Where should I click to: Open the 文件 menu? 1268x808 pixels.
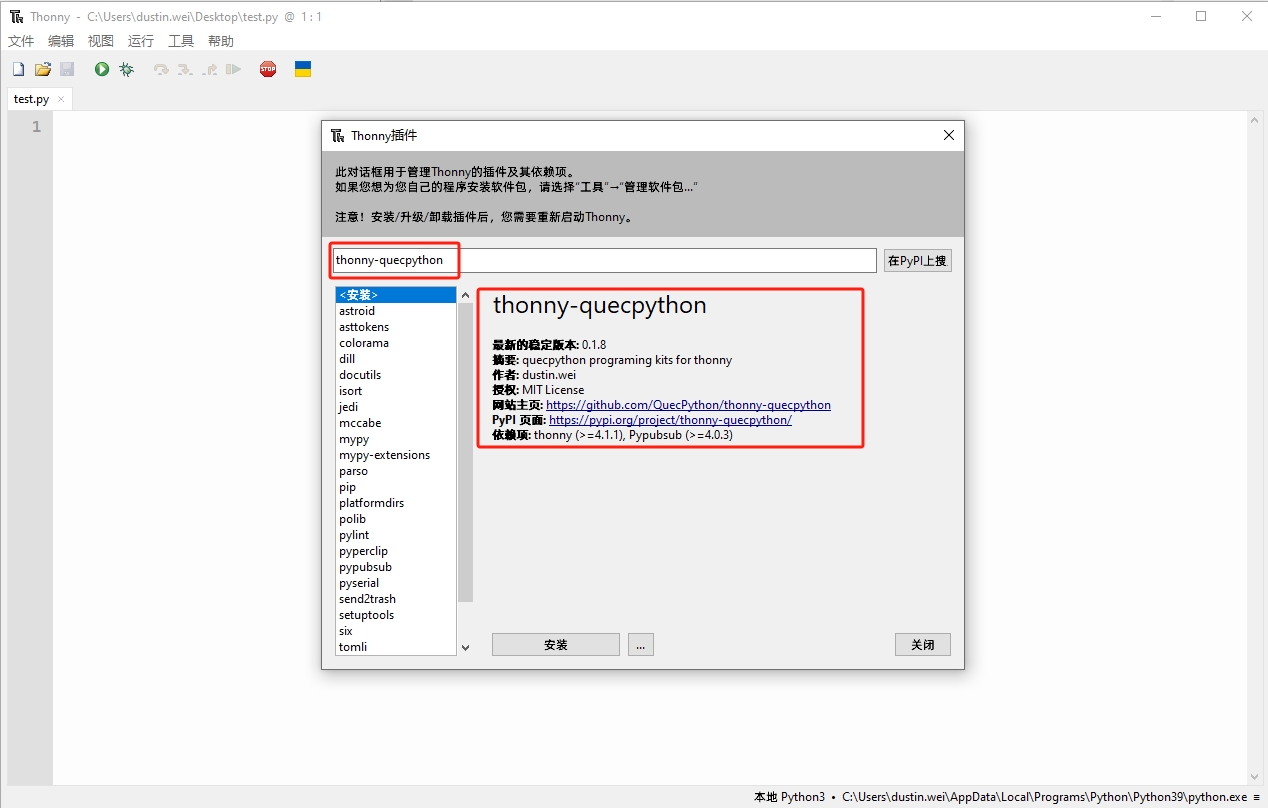[21, 41]
